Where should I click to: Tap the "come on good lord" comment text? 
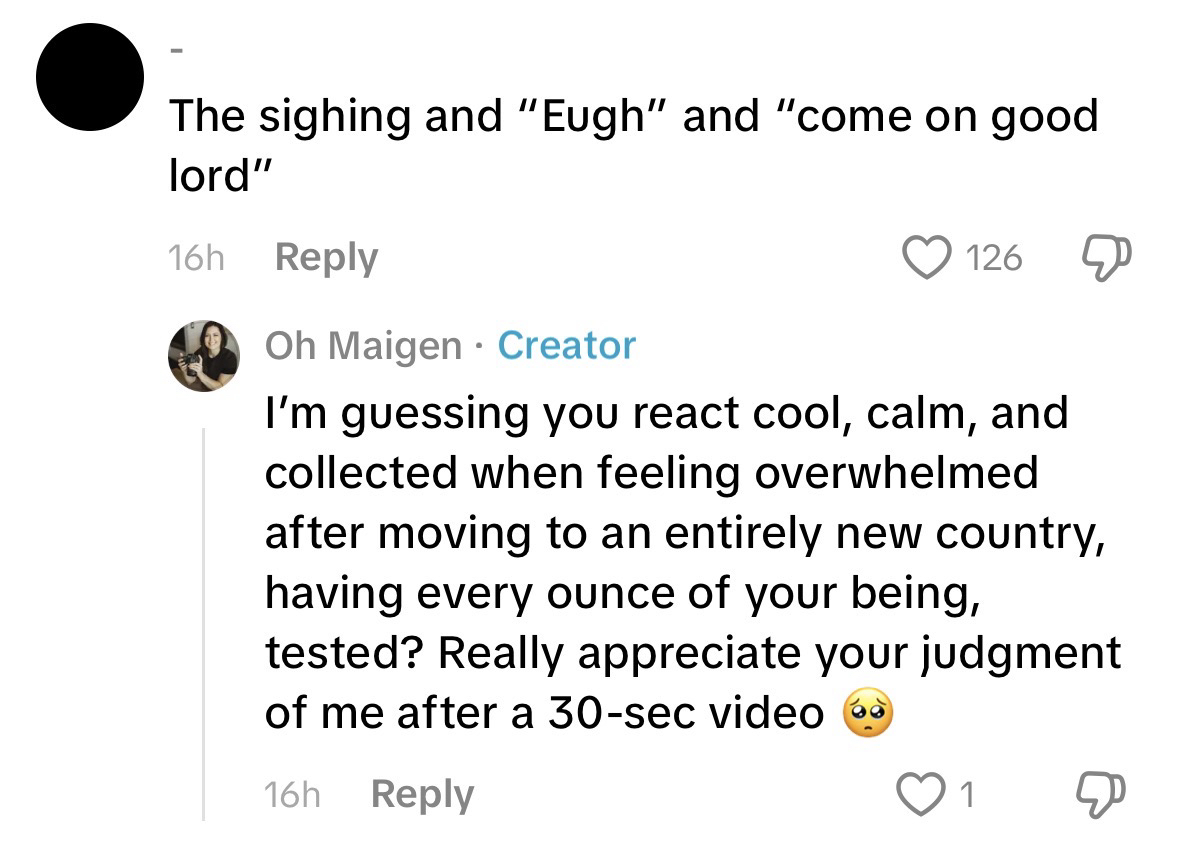pyautogui.click(x=630, y=145)
